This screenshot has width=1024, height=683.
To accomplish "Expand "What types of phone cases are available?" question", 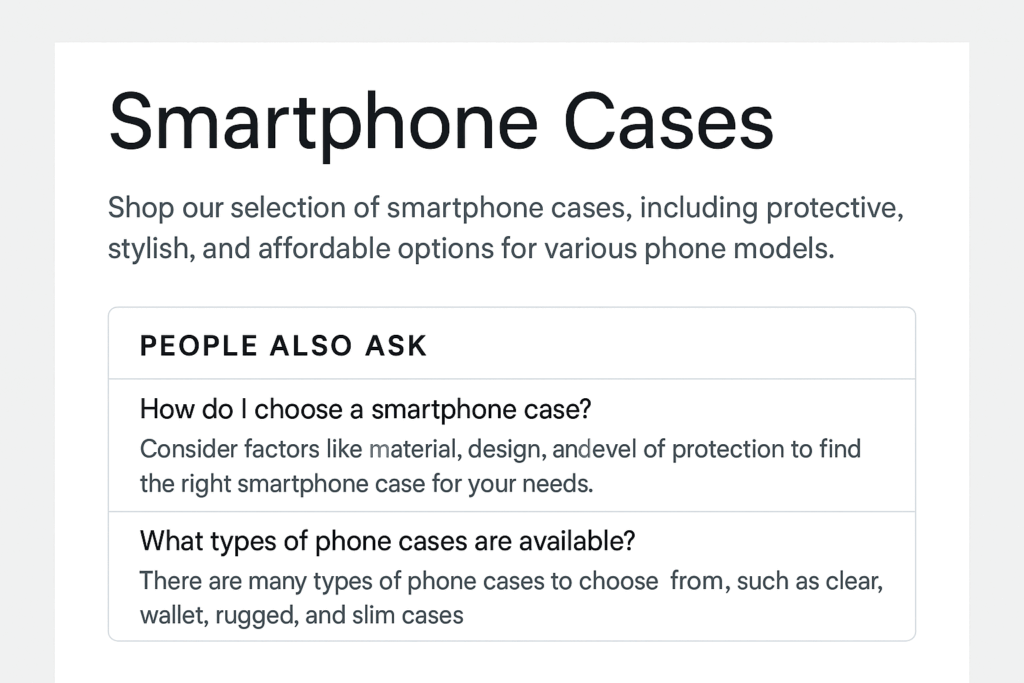I will (x=387, y=541).
